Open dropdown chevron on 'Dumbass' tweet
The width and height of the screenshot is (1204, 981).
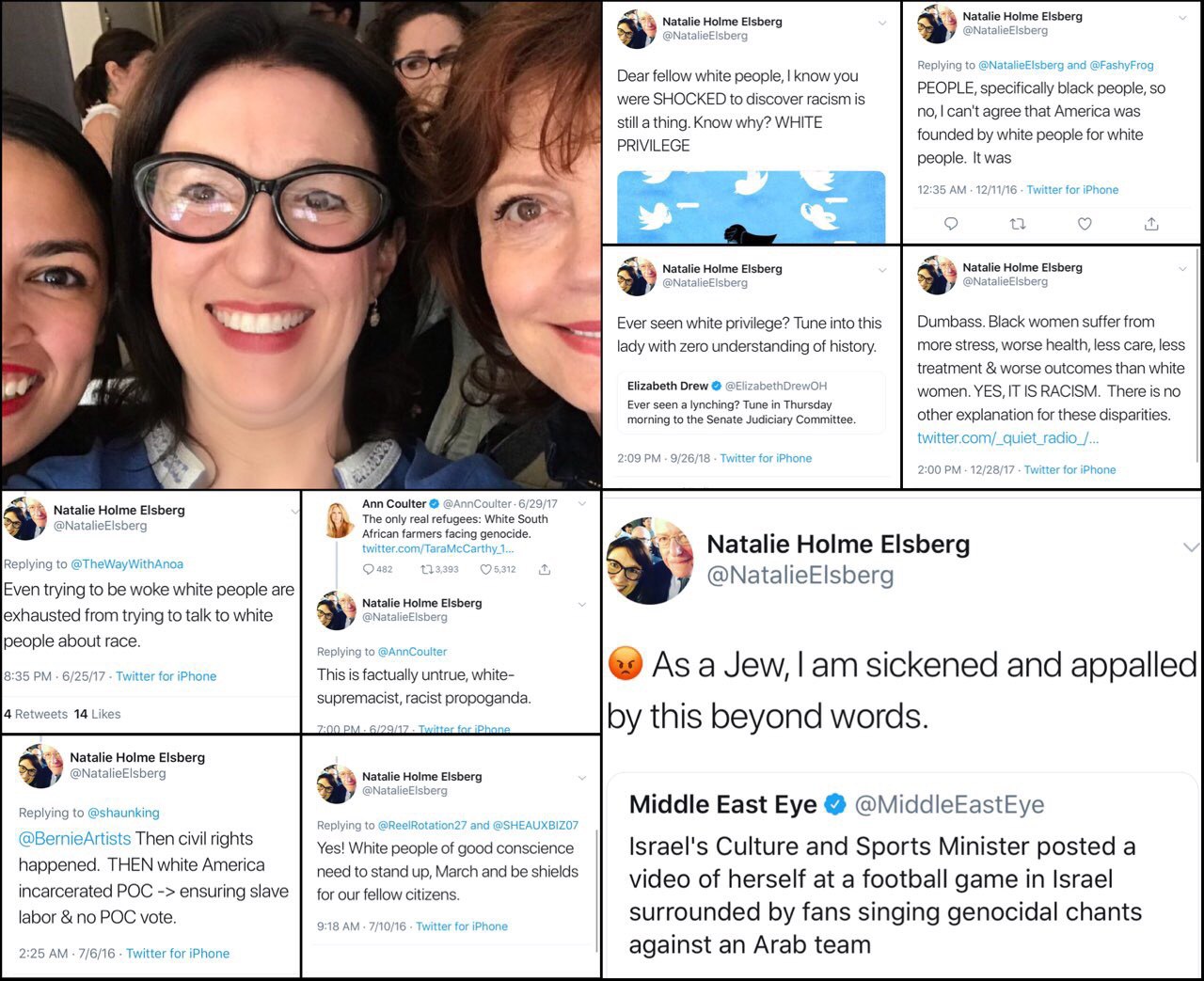tap(1182, 269)
